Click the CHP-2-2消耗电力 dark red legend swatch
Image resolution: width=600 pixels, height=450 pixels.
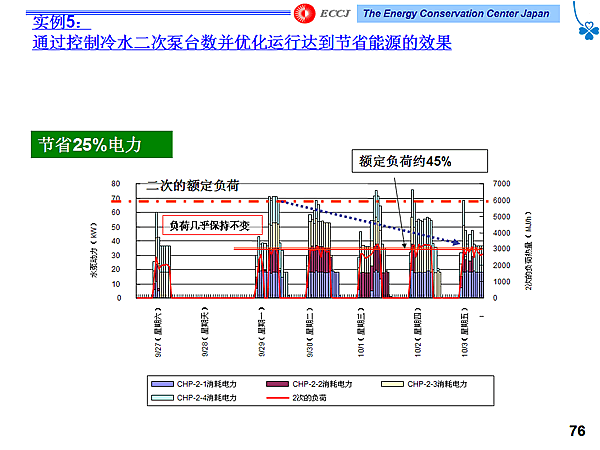[x=278, y=384]
